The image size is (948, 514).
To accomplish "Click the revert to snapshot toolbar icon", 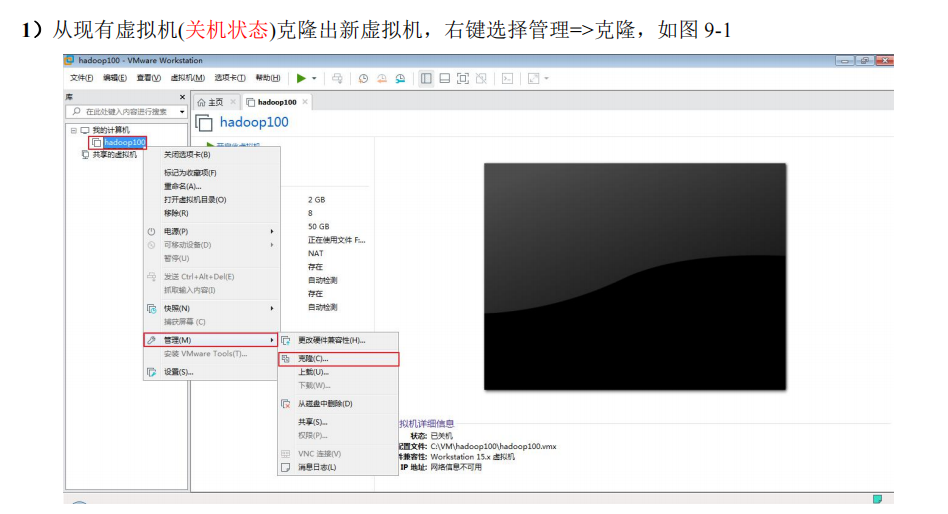I will pyautogui.click(x=382, y=79).
